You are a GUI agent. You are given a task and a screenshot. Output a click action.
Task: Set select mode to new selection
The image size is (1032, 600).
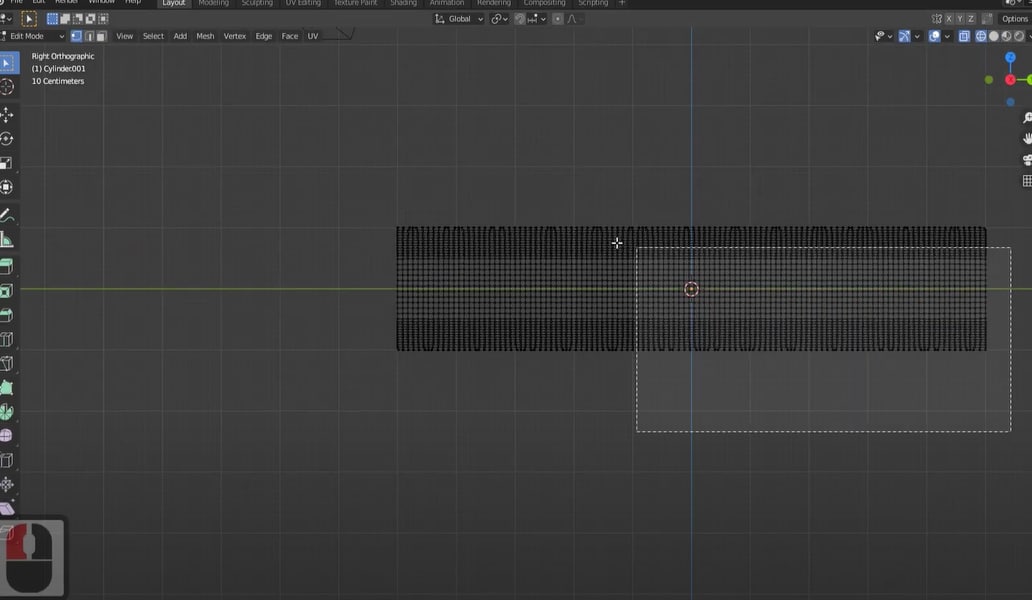(52, 19)
